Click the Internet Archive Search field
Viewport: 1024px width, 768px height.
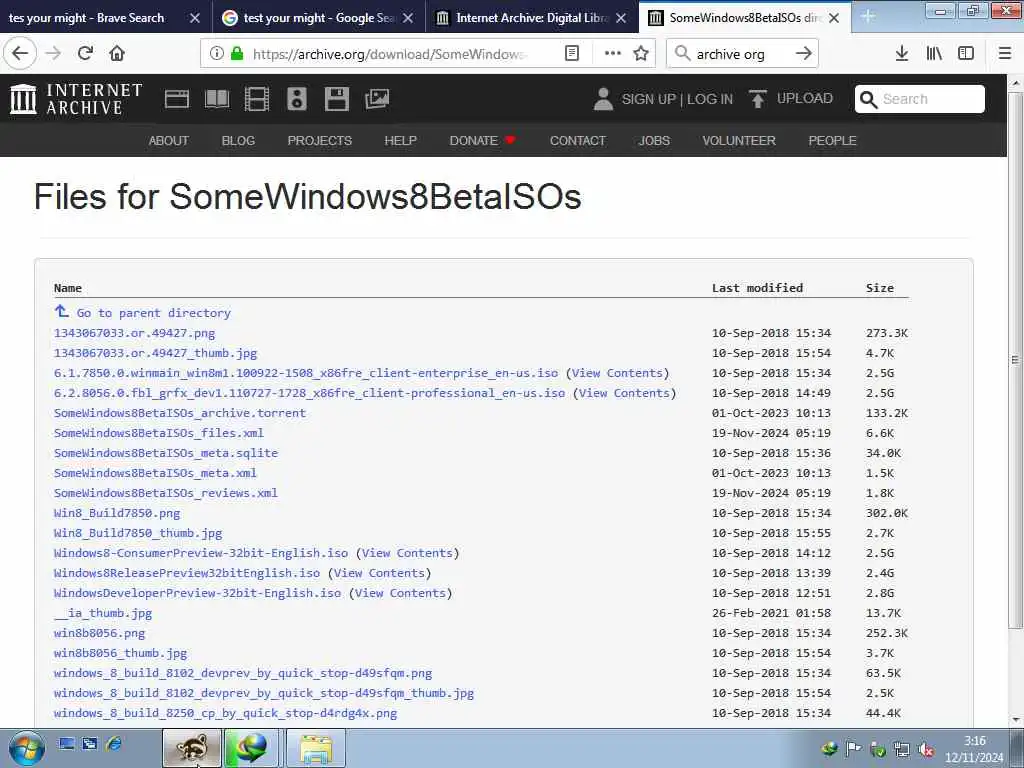point(920,99)
